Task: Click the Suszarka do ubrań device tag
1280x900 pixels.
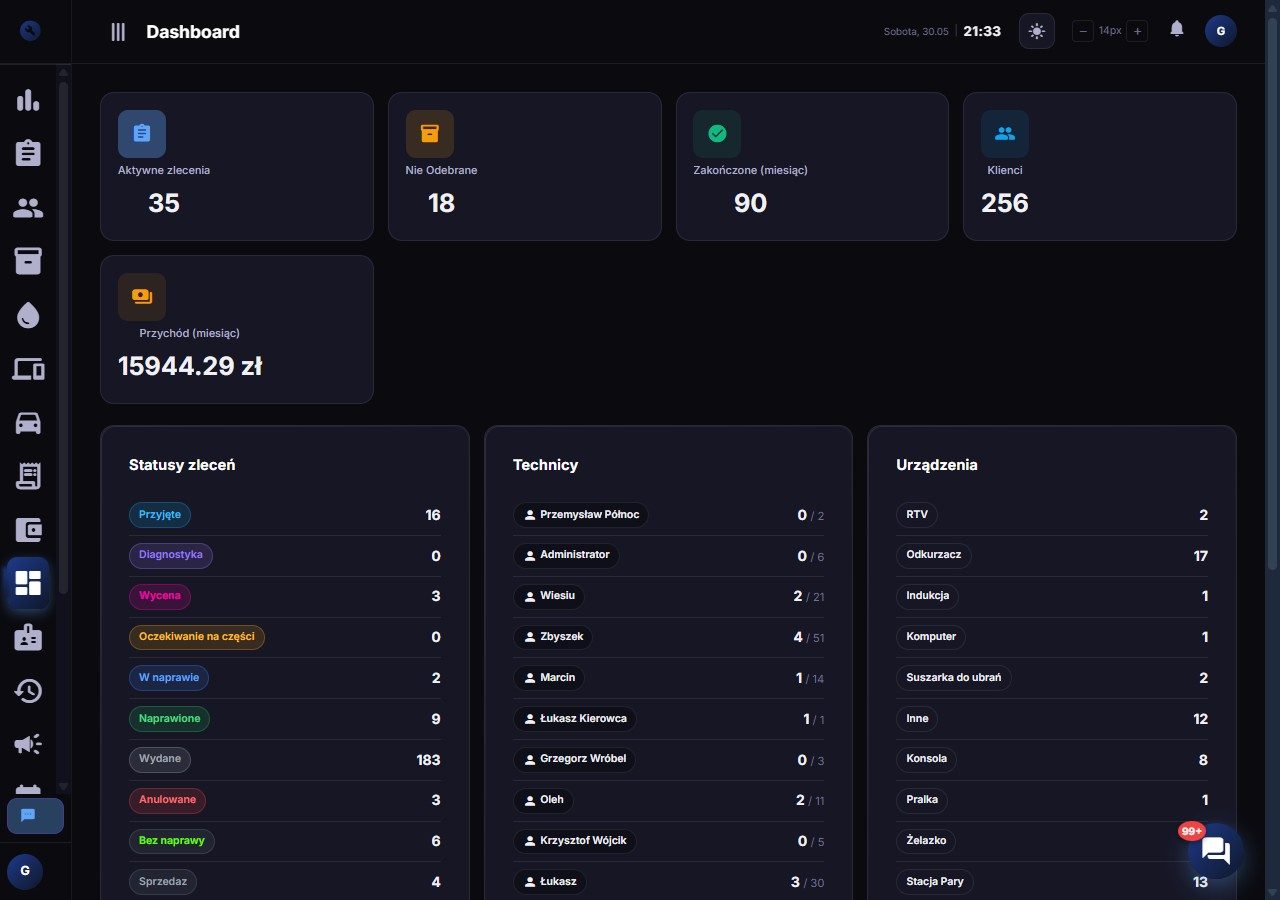Action: tap(954, 678)
